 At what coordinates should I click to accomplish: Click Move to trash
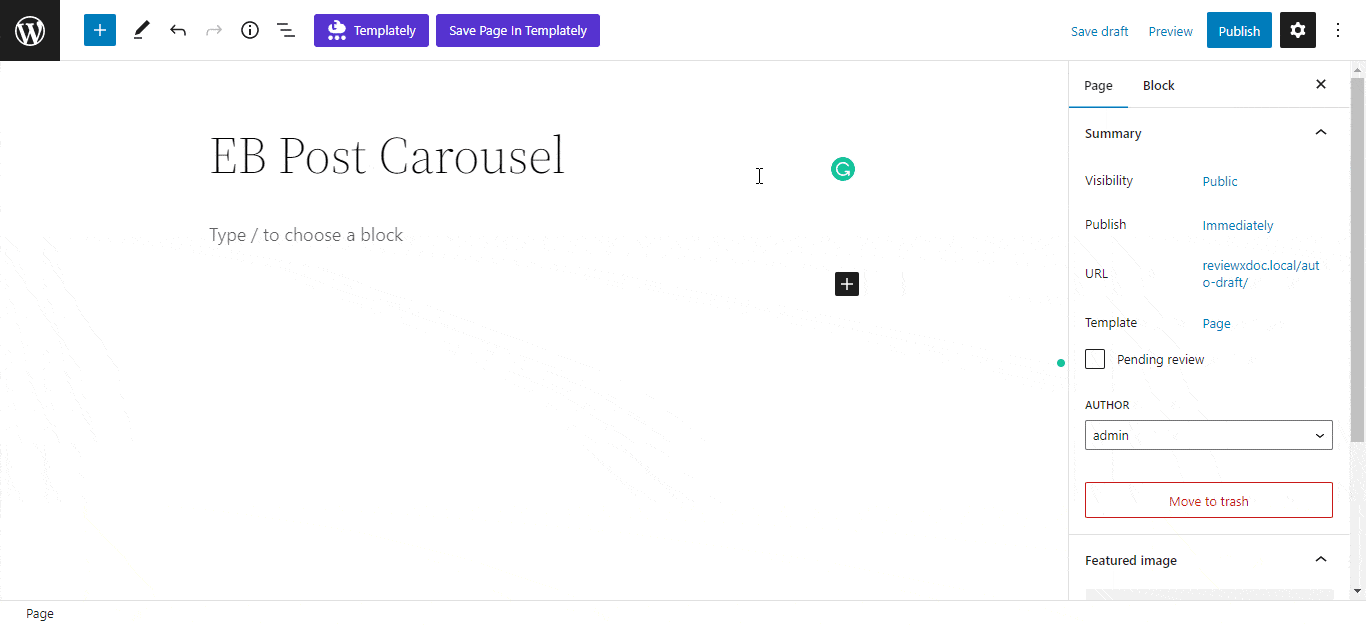(x=1209, y=500)
